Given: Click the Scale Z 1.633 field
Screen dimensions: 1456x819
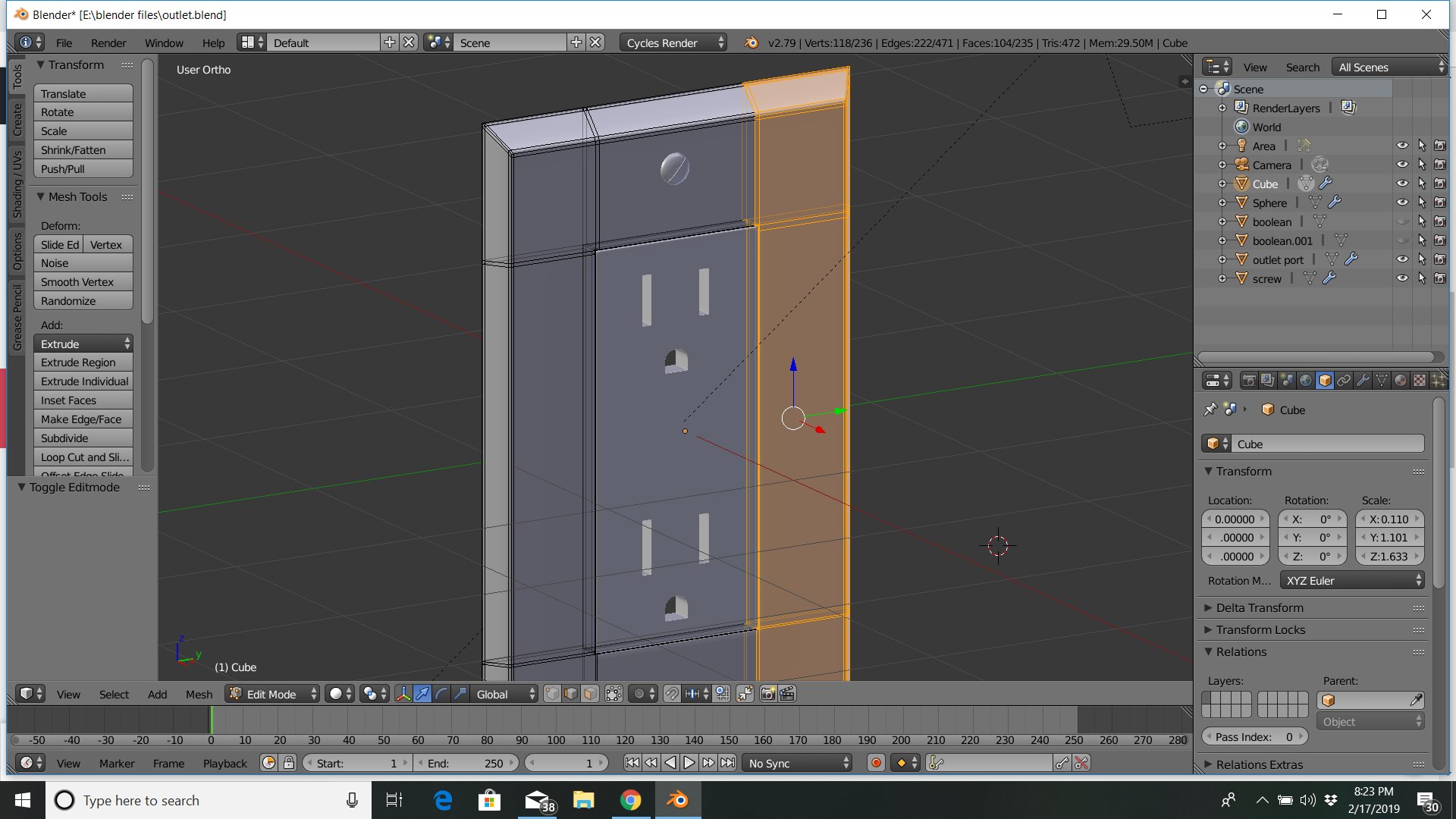Looking at the screenshot, I should coord(1389,556).
